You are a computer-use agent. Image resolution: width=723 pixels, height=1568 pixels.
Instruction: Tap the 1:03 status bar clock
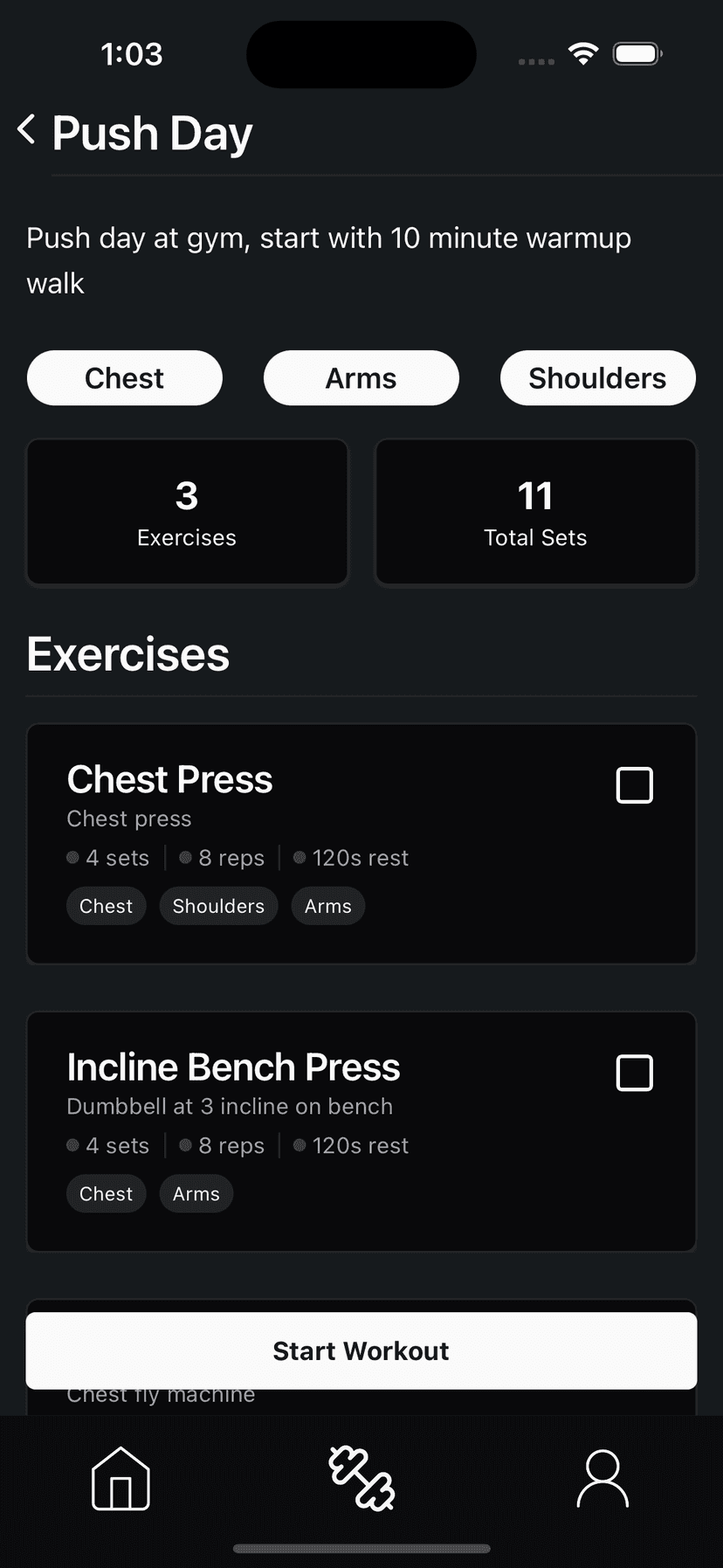132,54
